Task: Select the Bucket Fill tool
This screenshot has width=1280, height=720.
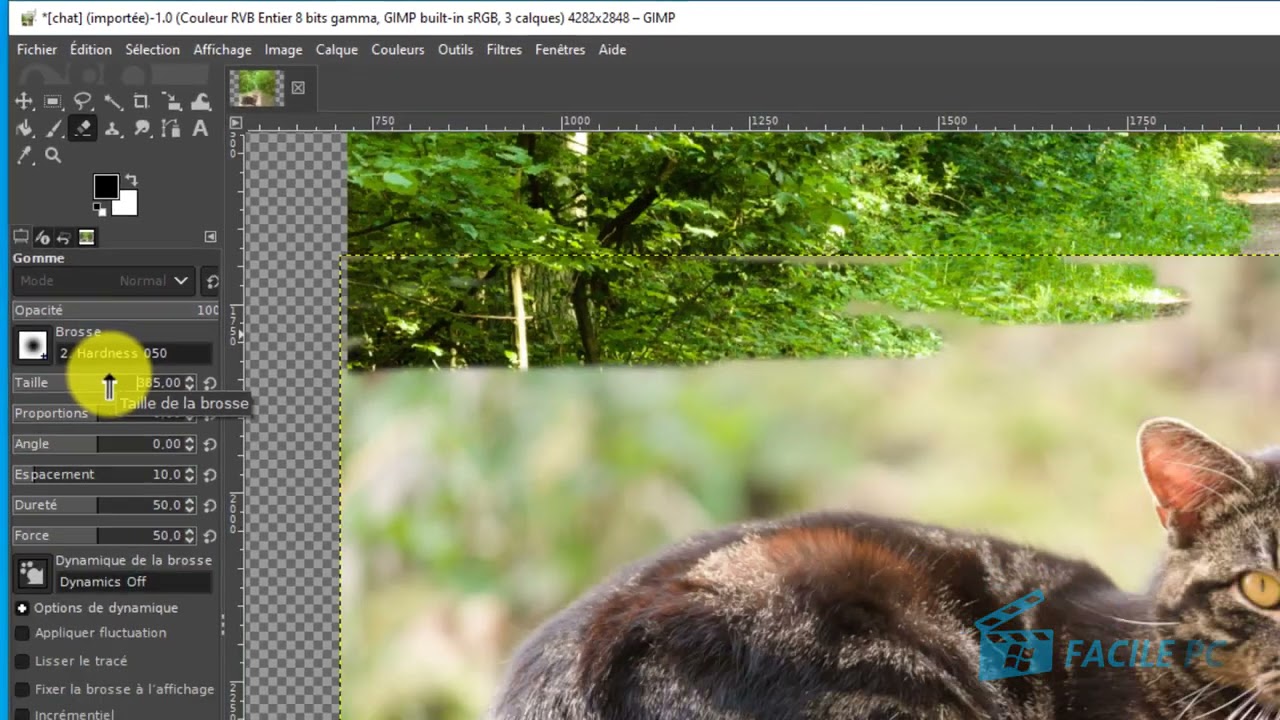Action: [x=24, y=128]
